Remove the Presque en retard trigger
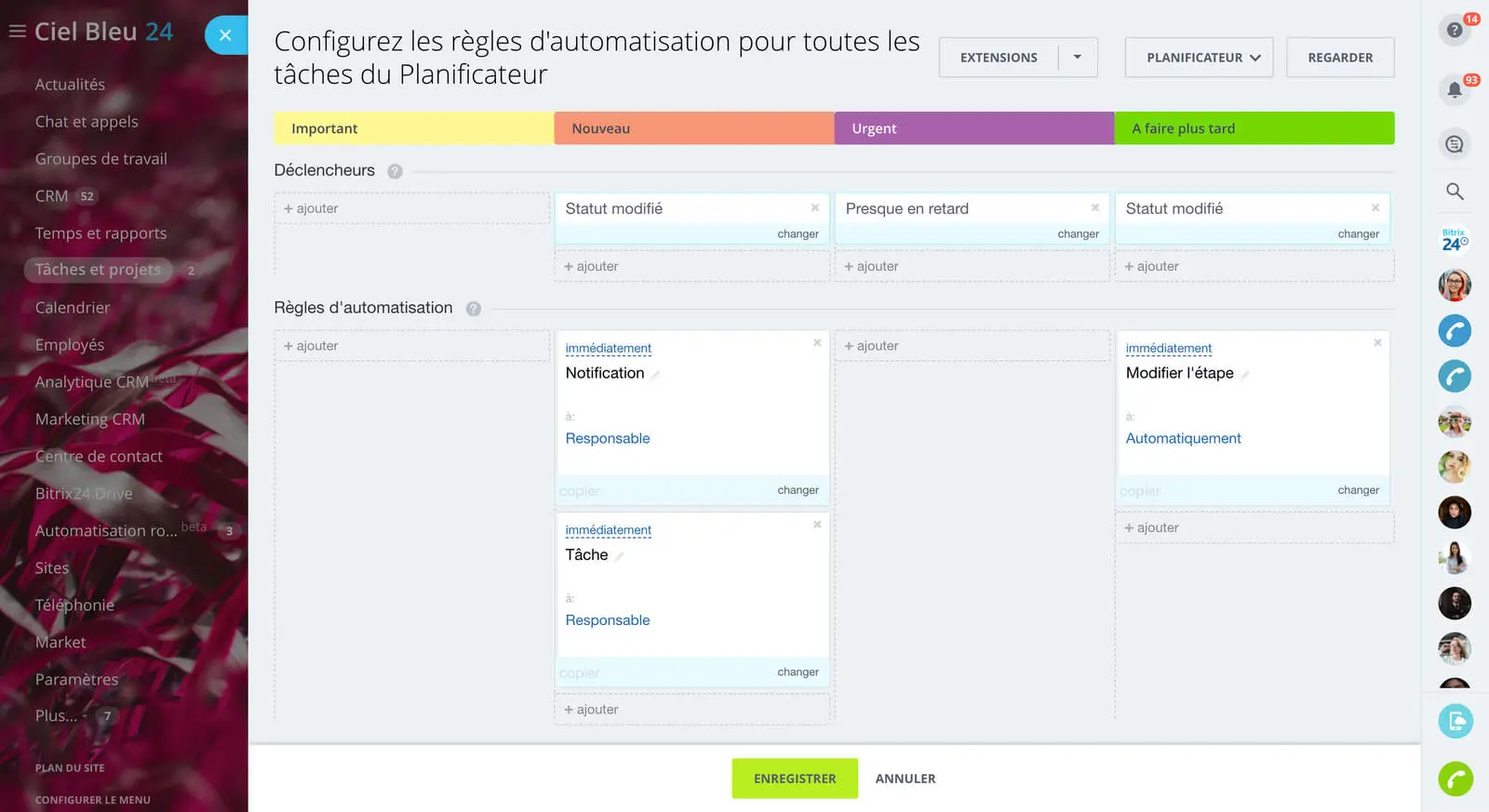Screen dimensions: 1489x812 tap(1094, 207)
